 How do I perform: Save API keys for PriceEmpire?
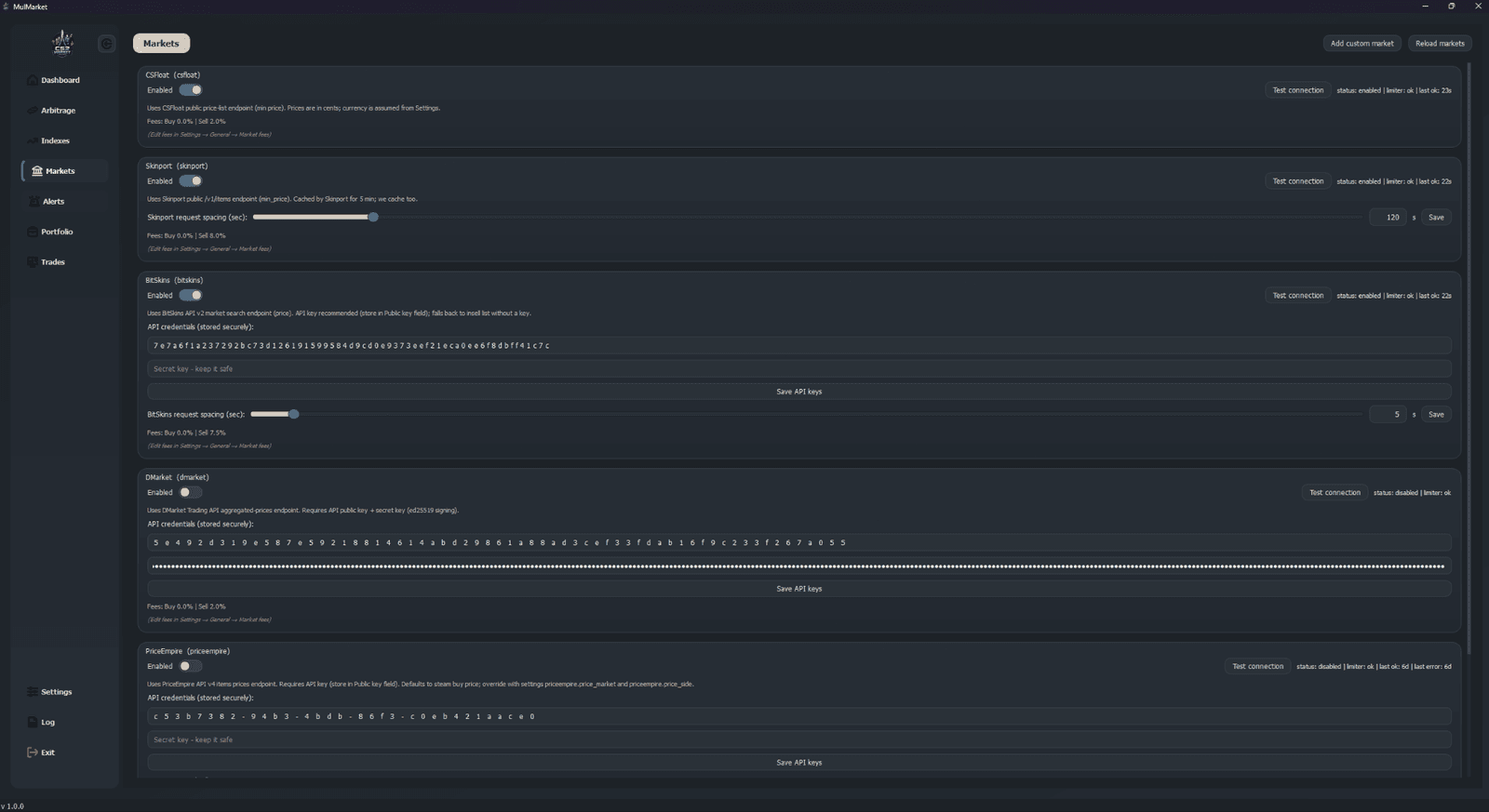point(799,763)
